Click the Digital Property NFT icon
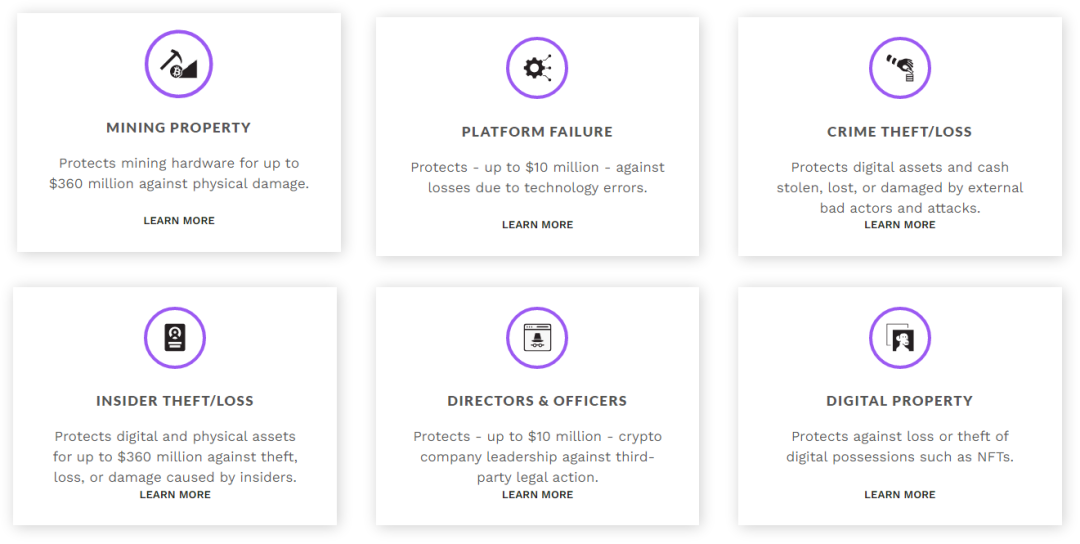The height and width of the screenshot is (544, 1080). [x=900, y=337]
